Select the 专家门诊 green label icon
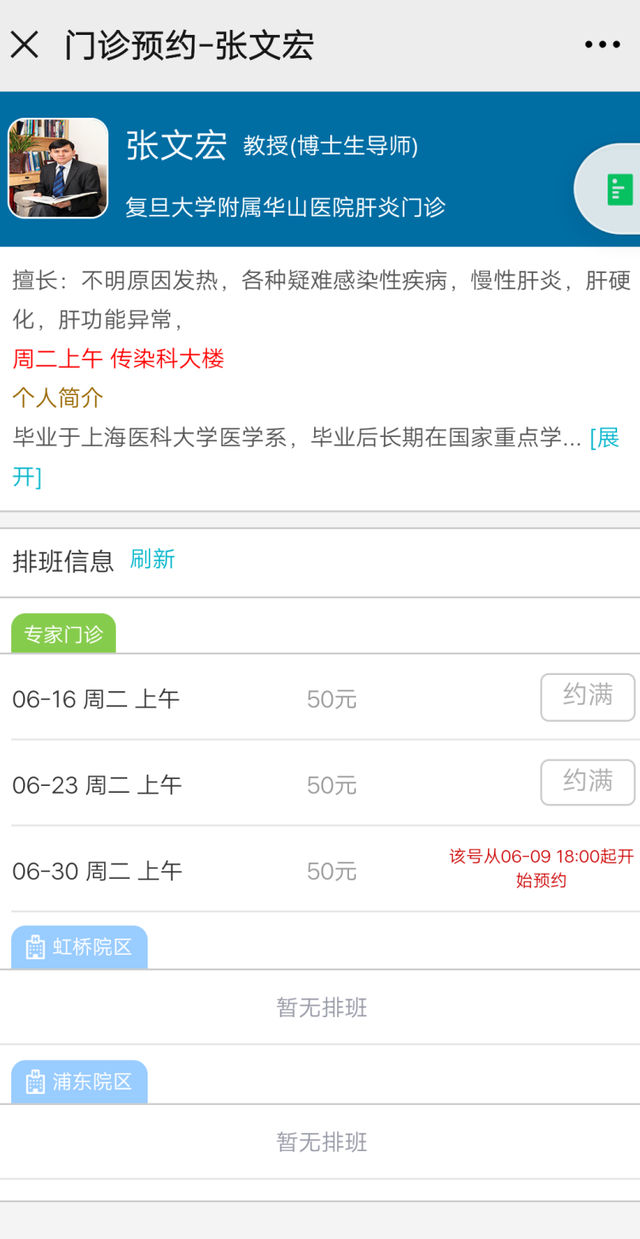 [x=62, y=633]
